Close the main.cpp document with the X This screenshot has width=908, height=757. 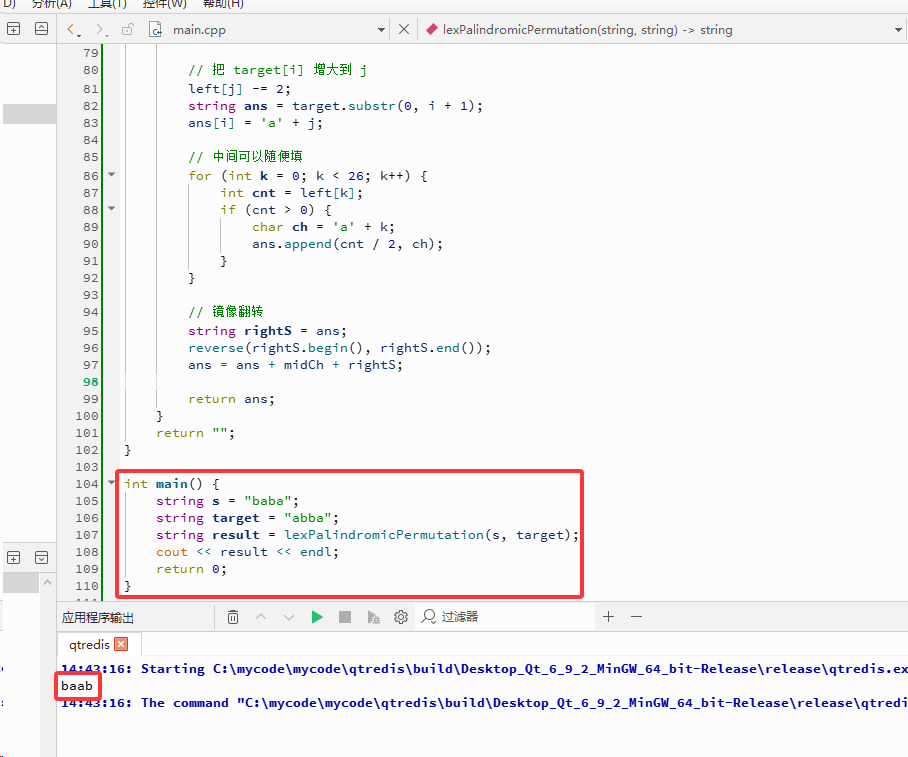tap(404, 29)
